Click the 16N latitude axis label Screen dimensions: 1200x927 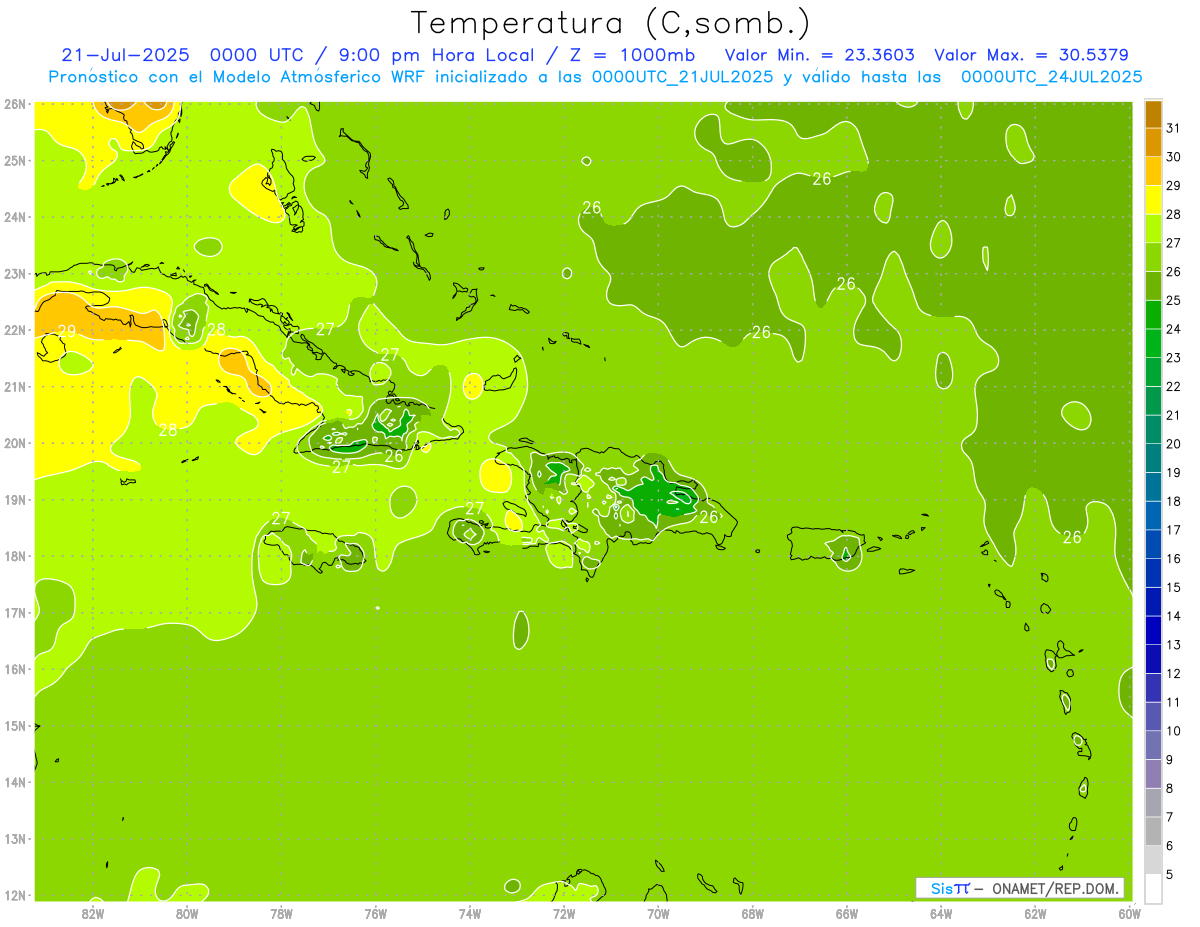point(14,669)
